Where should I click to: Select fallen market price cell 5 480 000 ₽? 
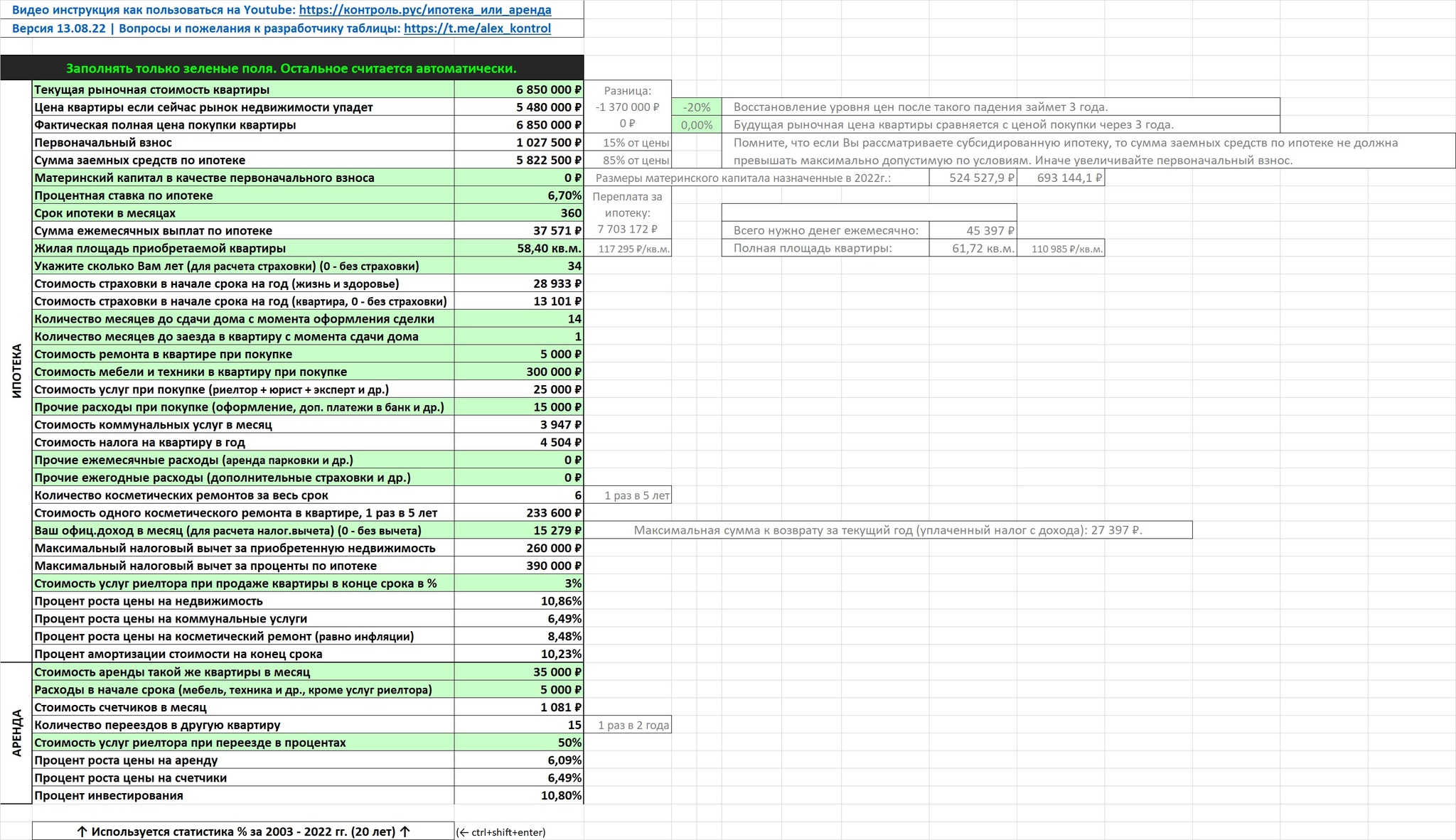click(x=519, y=107)
